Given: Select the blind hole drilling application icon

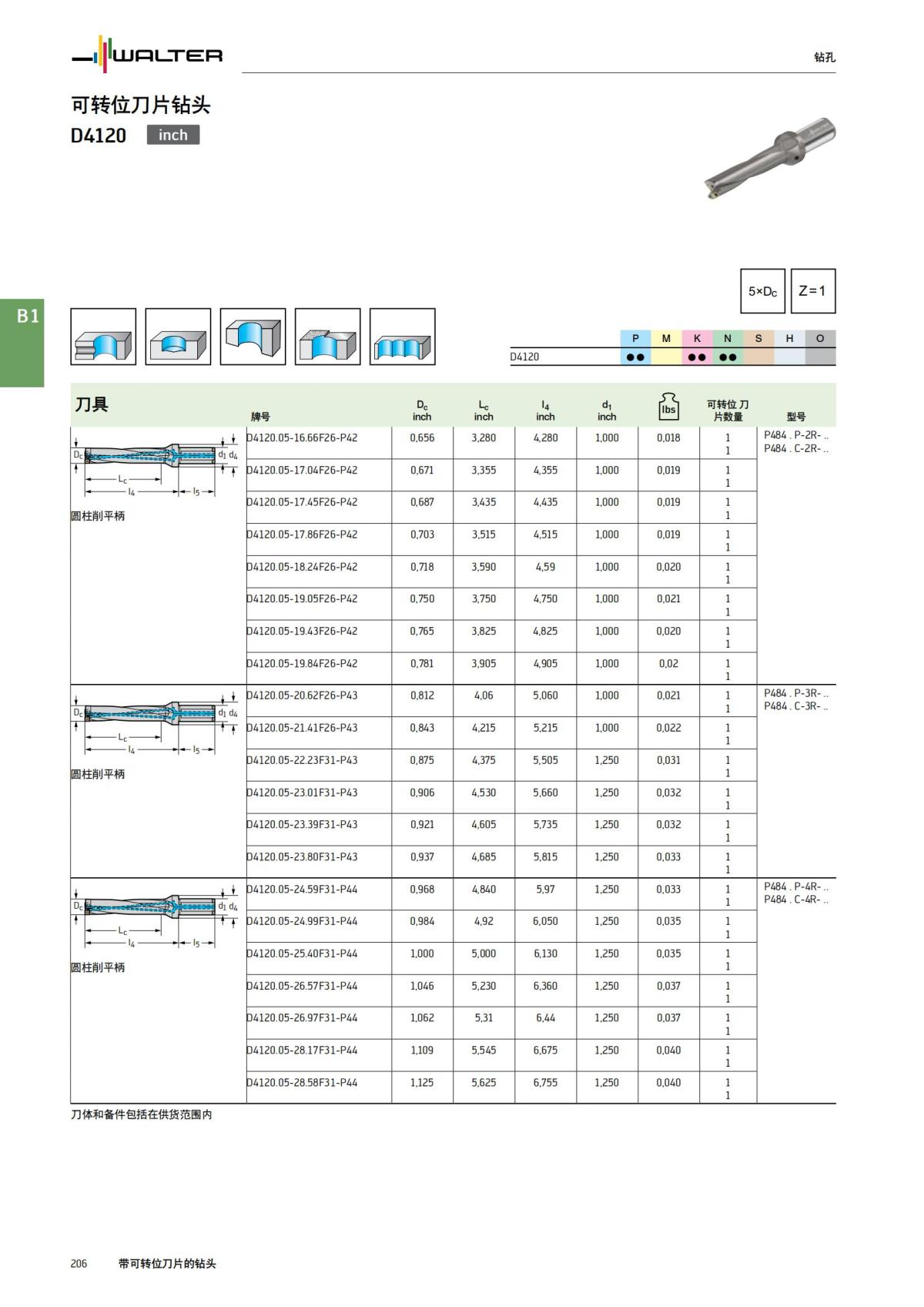Looking at the screenshot, I should 178,337.
